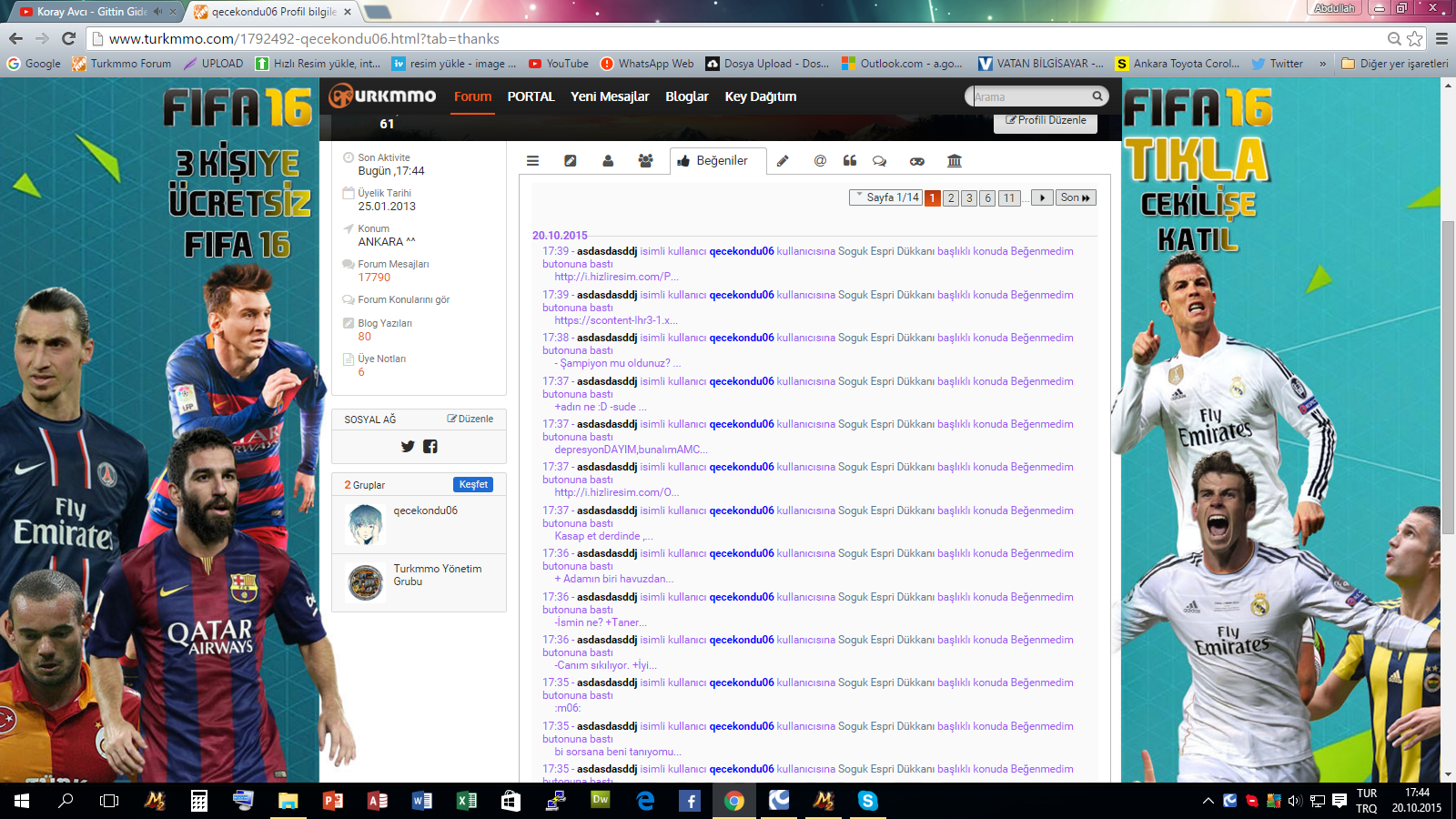Open the Turkmmo Yönetim Grubu thumbnail
The height and width of the screenshot is (819, 1456).
366,582
